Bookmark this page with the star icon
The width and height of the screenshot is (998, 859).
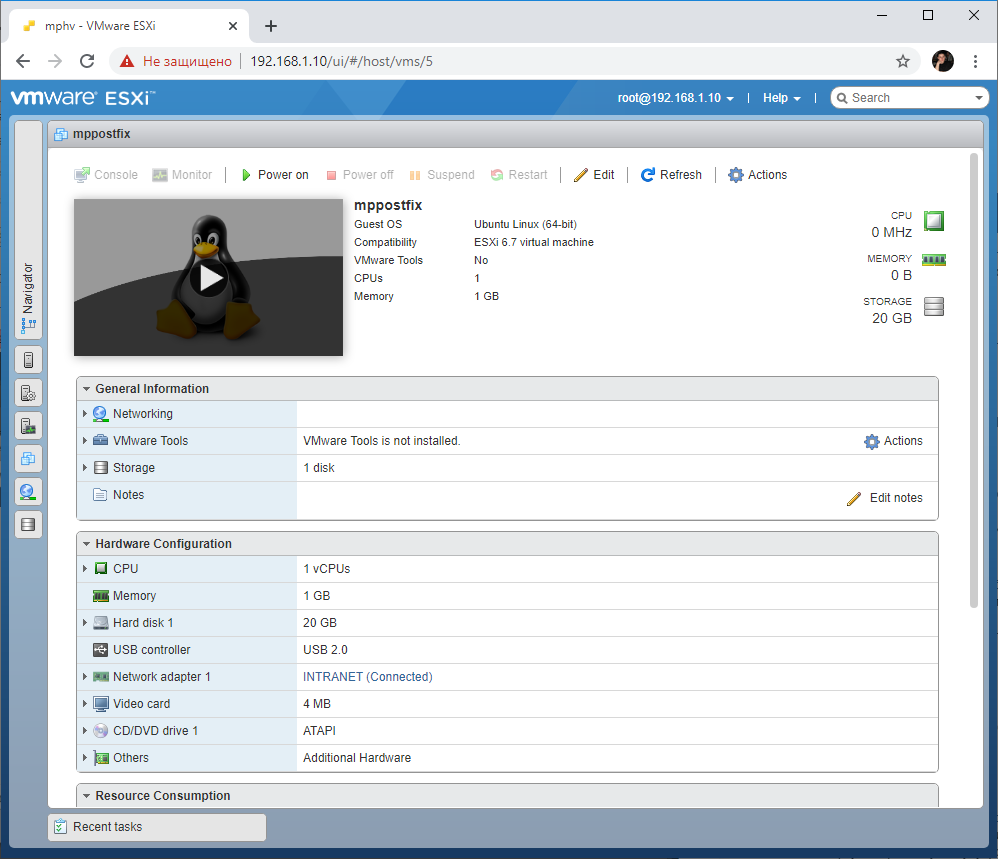(903, 61)
